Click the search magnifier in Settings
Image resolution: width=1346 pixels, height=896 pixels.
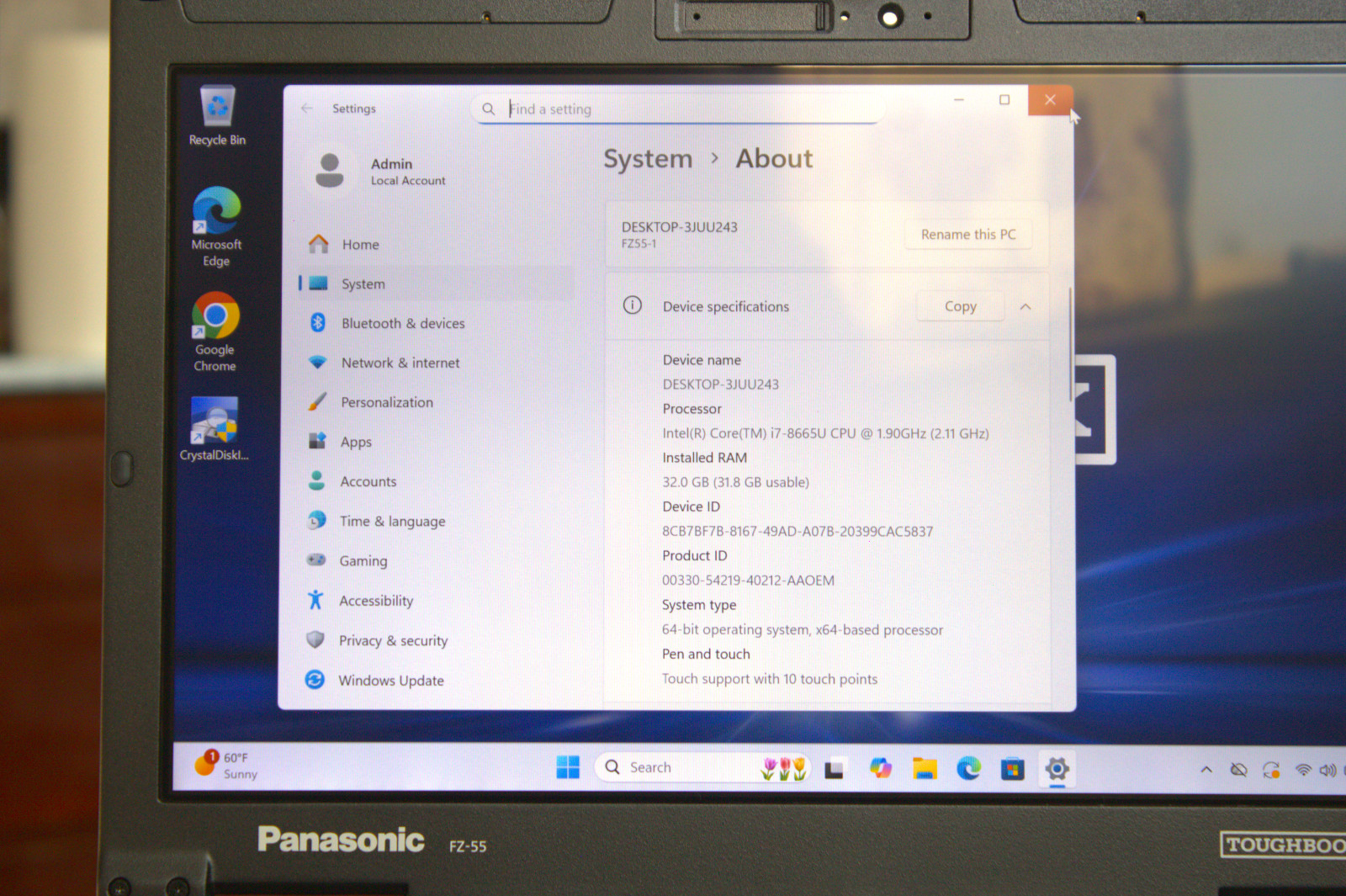(488, 109)
